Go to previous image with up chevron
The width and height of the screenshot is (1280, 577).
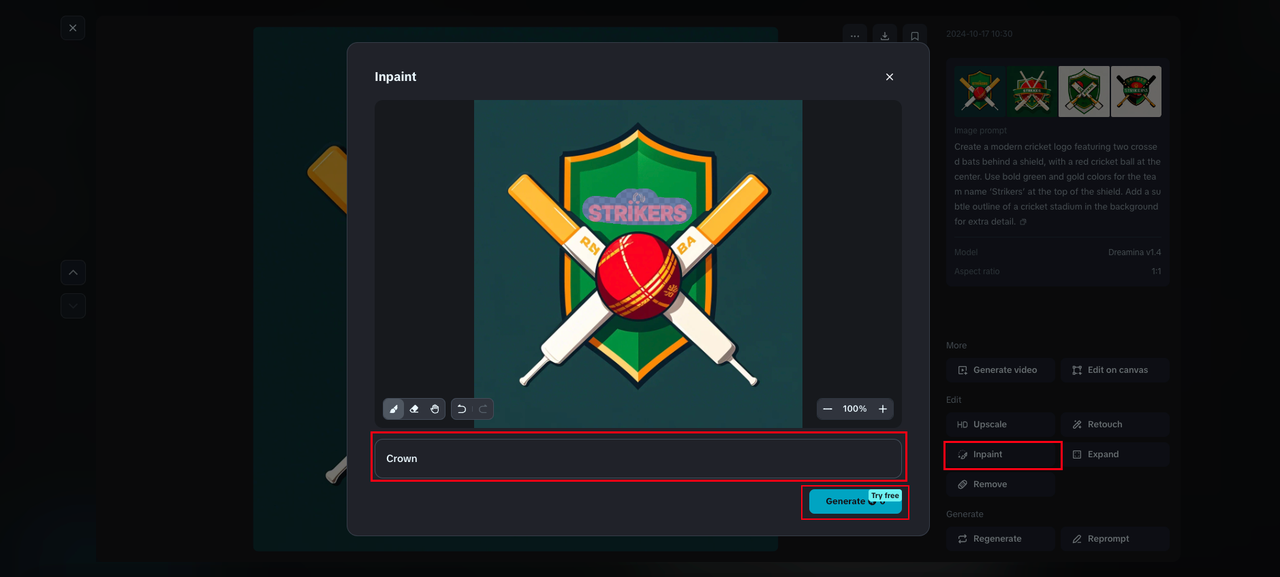click(x=72, y=272)
